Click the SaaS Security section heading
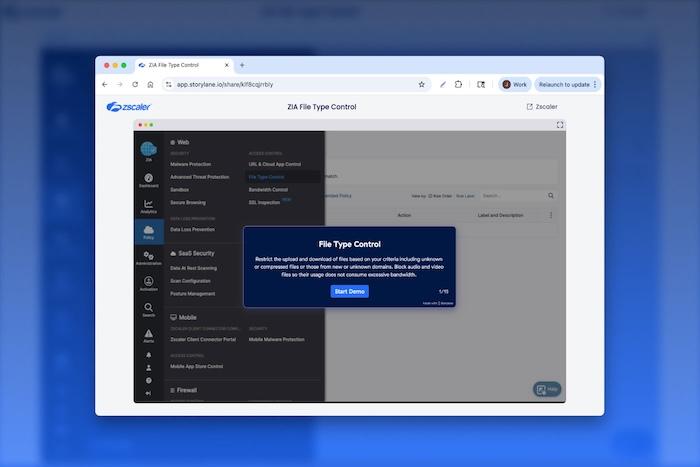The width and height of the screenshot is (700, 467). point(192,253)
